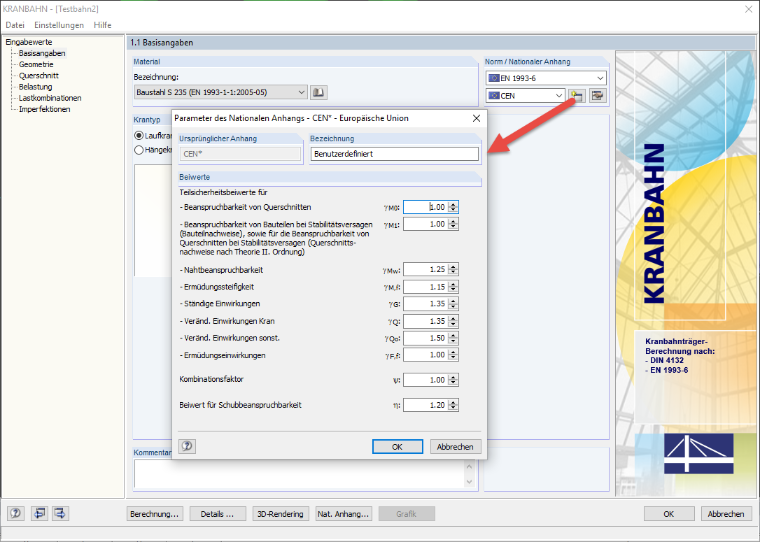This screenshot has height=542, width=760.
Task: Select Lastkombinationen in the tree
Action: (x=50, y=98)
